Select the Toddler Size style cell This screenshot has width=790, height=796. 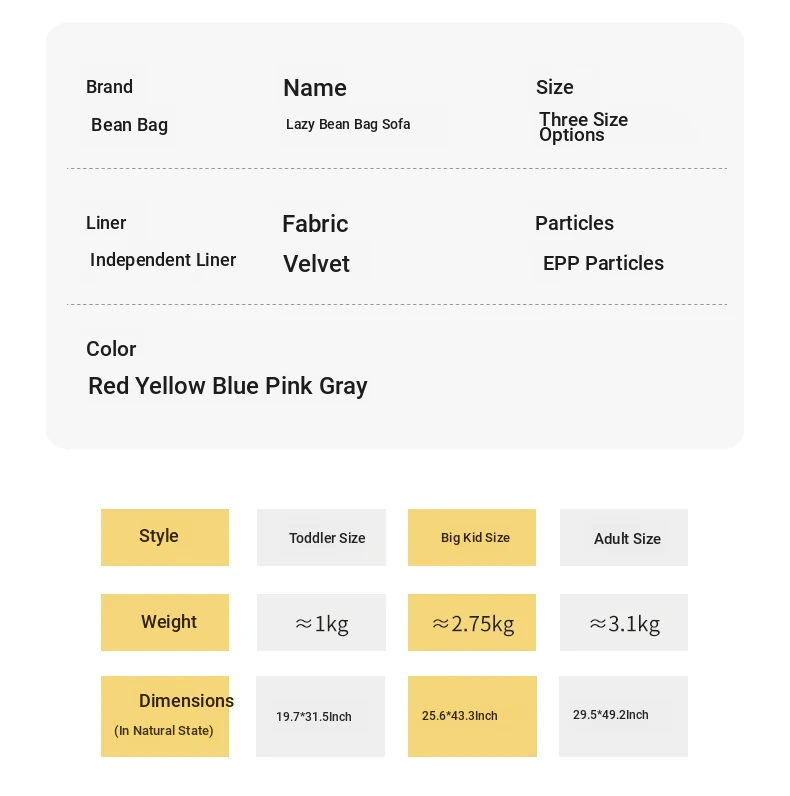[321, 537]
